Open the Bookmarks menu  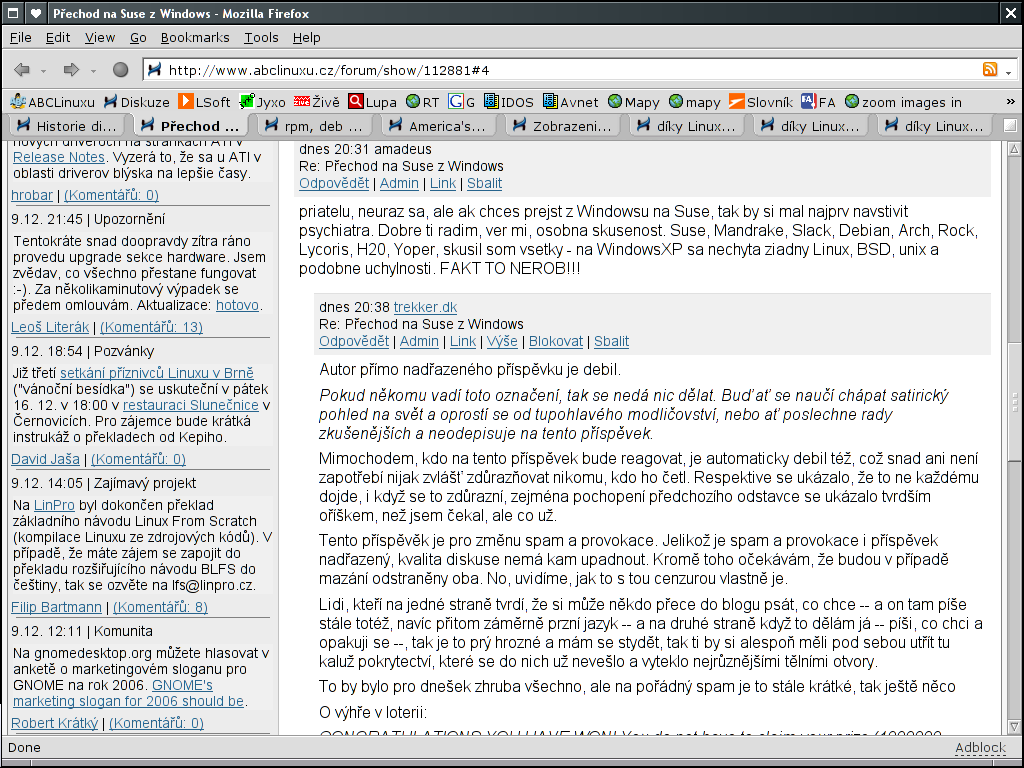tap(195, 37)
